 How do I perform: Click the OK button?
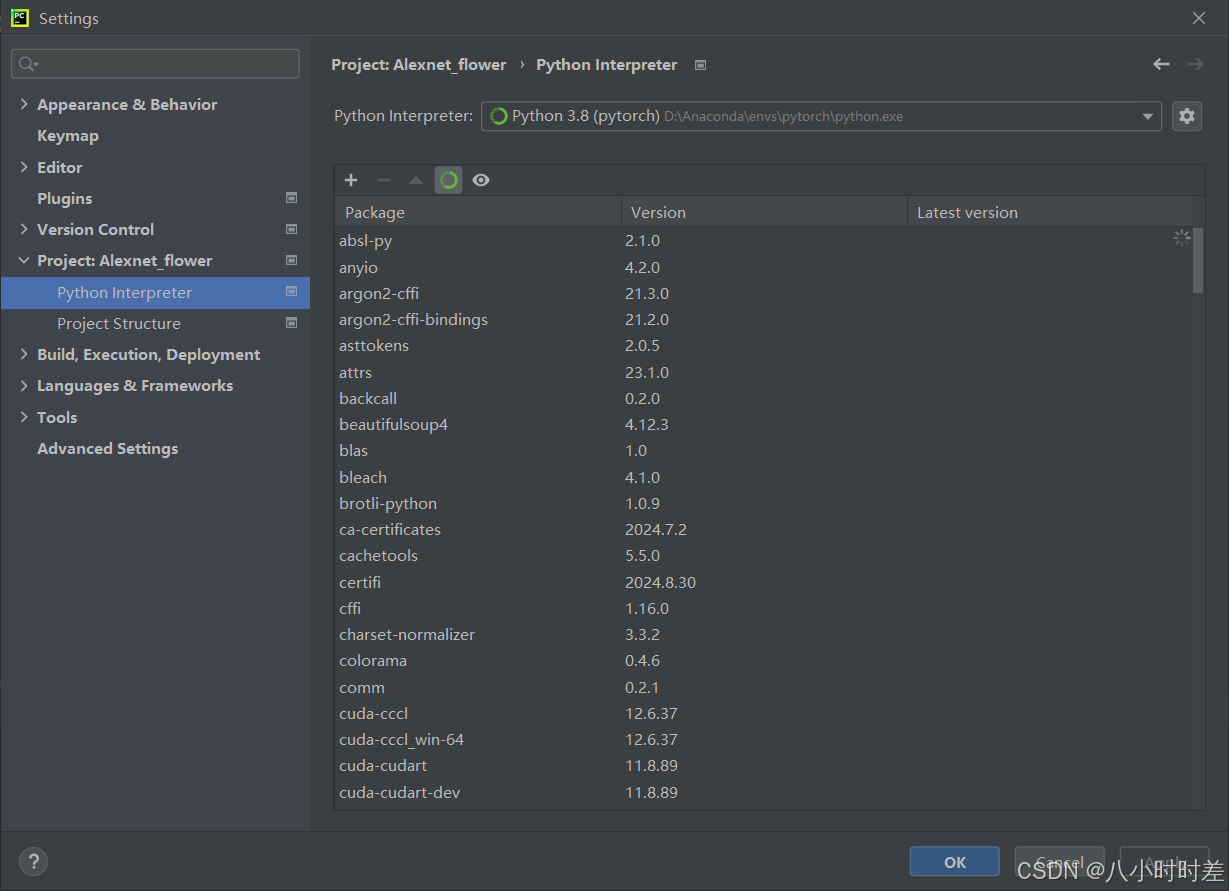[x=955, y=862]
